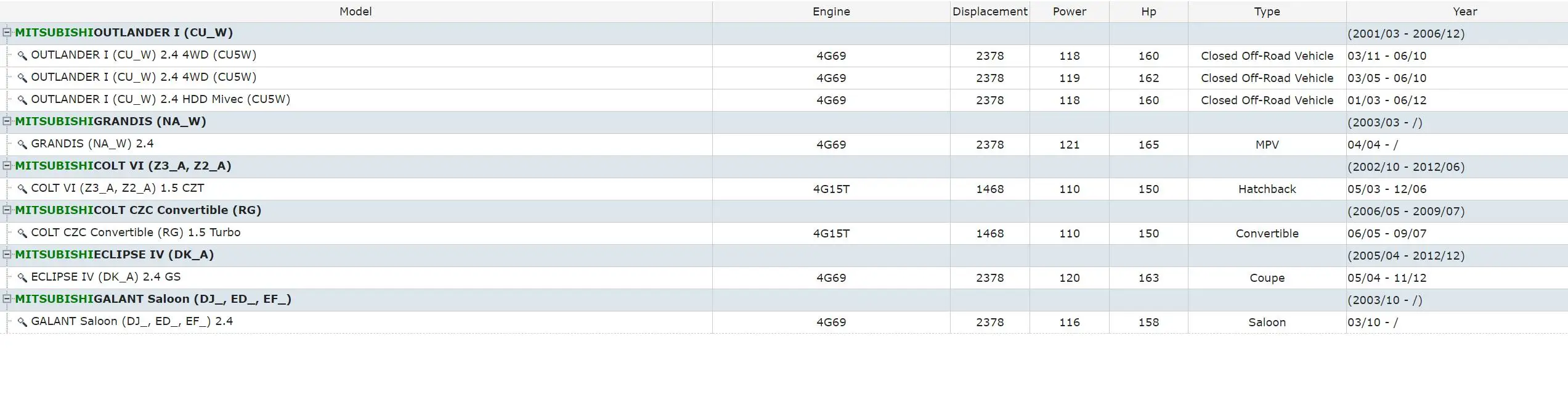Click magnifier icon beside OUTLANDER 2.4 HDD Mivec
The height and width of the screenshot is (399, 1568).
(22, 100)
